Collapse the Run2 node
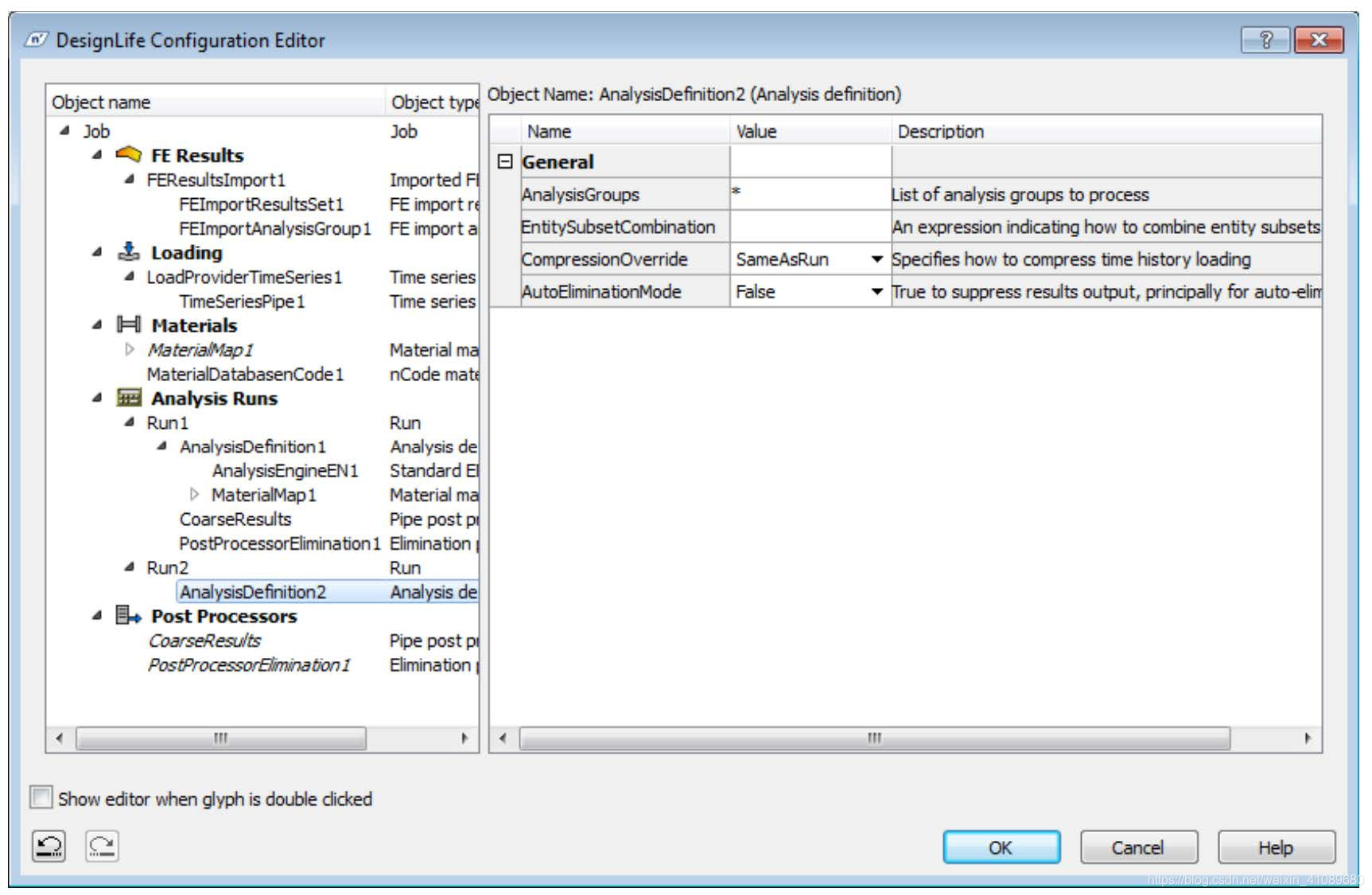Screen dimensions: 1372x895 tap(130, 567)
